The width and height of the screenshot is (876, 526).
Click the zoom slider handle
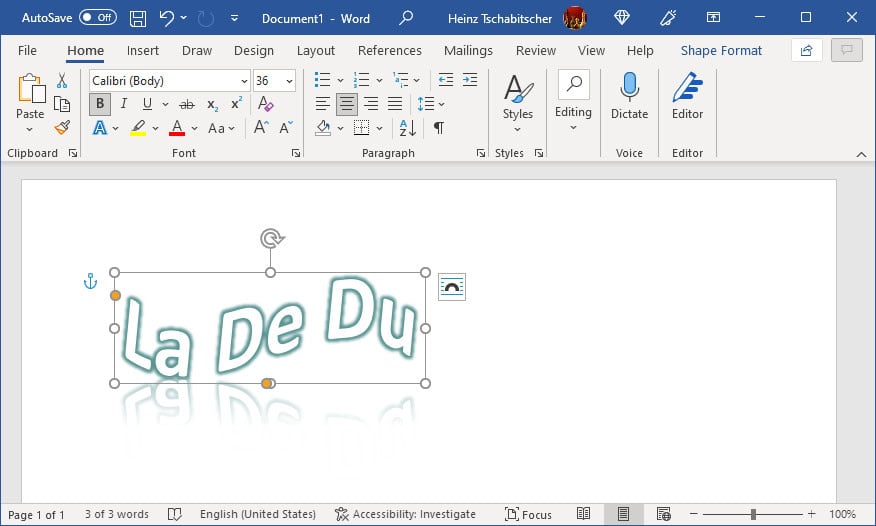tap(753, 514)
